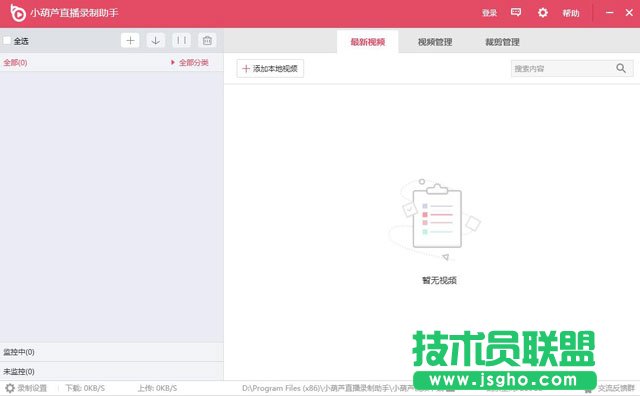
Task: Pause monitoring with the pause icon
Action: pos(181,40)
